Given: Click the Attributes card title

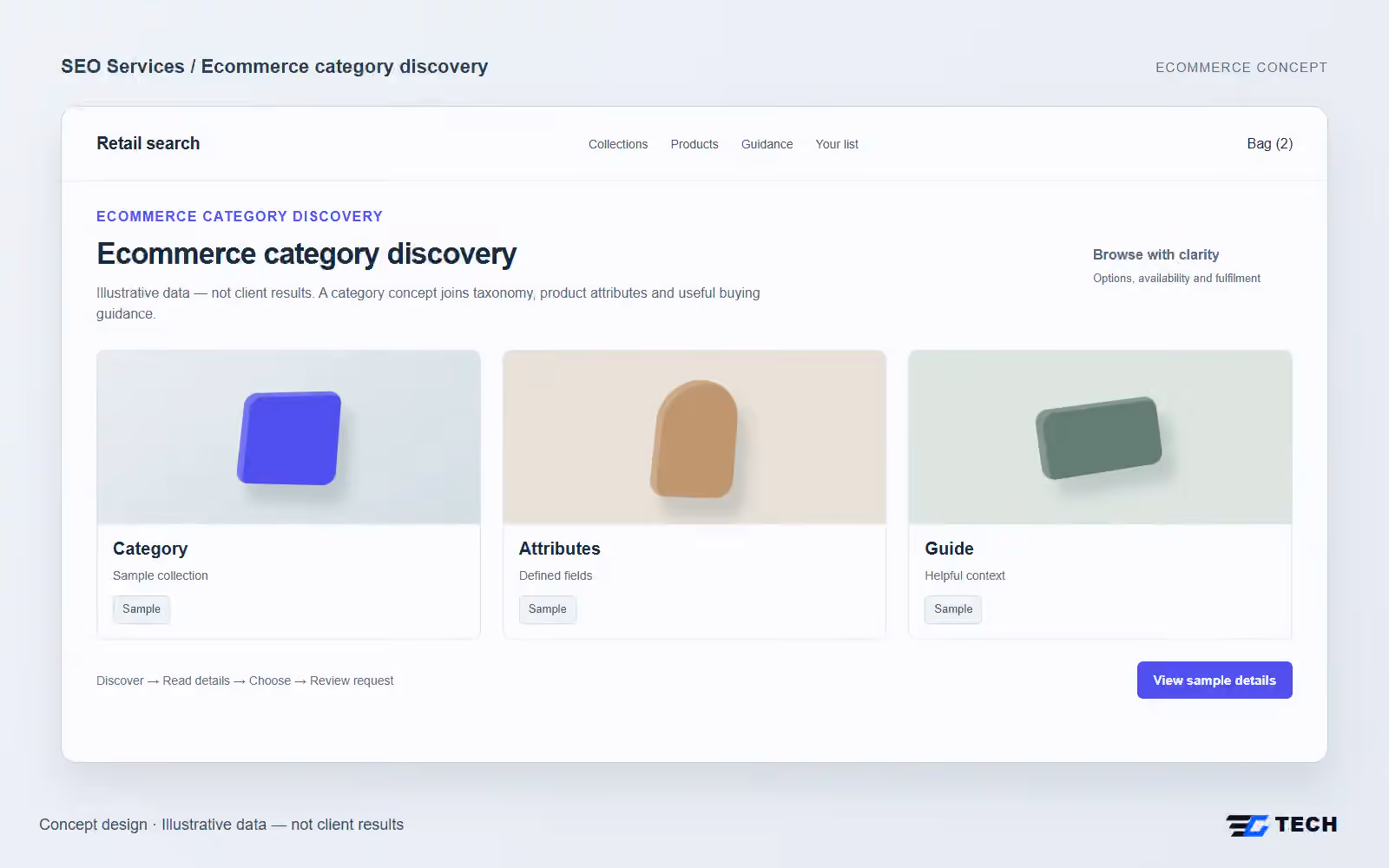Looking at the screenshot, I should click(x=559, y=549).
